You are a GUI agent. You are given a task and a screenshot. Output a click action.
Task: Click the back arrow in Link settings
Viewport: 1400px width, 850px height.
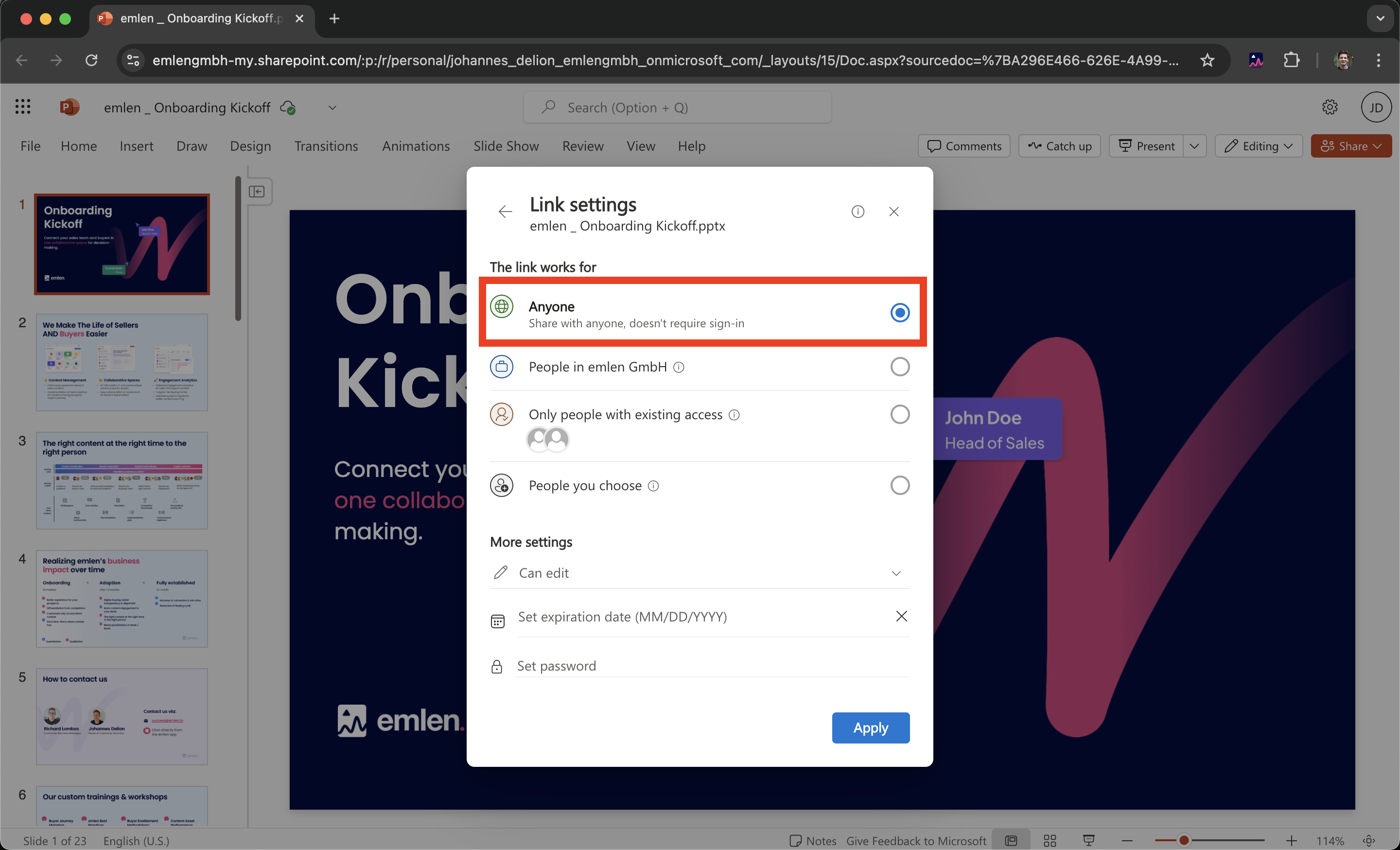click(505, 212)
